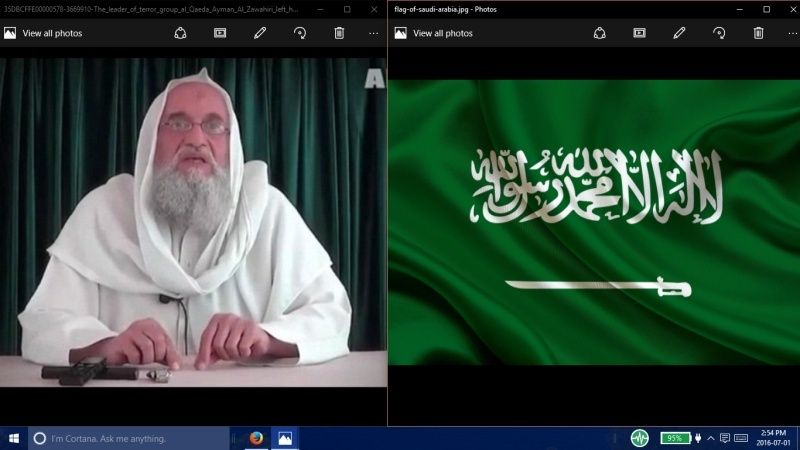Open the touch keyboard tray icon
Image resolution: width=800 pixels, height=450 pixels.
(741, 438)
